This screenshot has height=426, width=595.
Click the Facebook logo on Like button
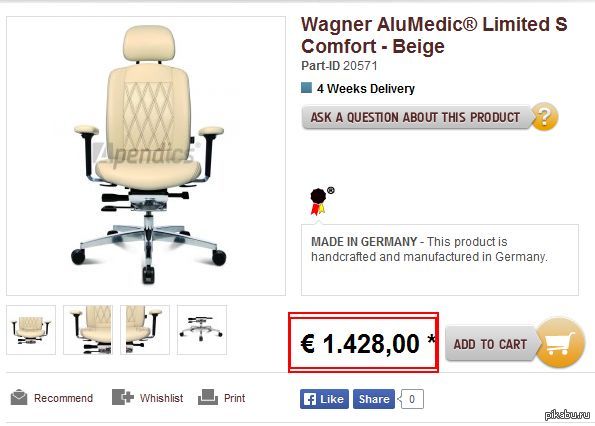pos(310,399)
